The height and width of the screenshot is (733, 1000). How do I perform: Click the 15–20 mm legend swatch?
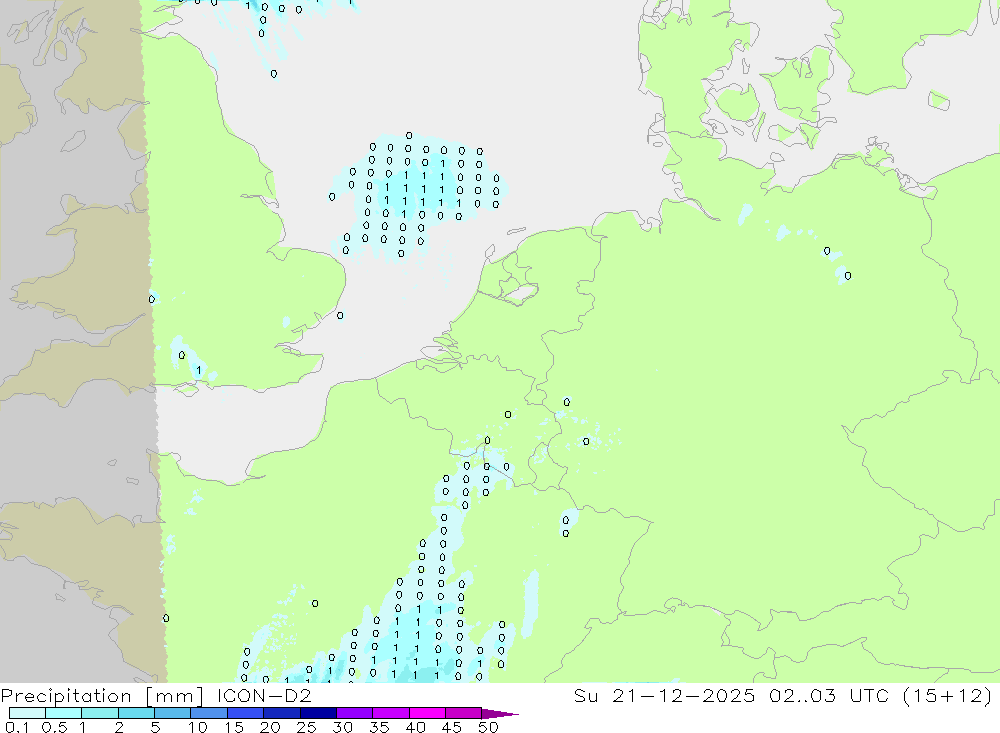[246, 713]
